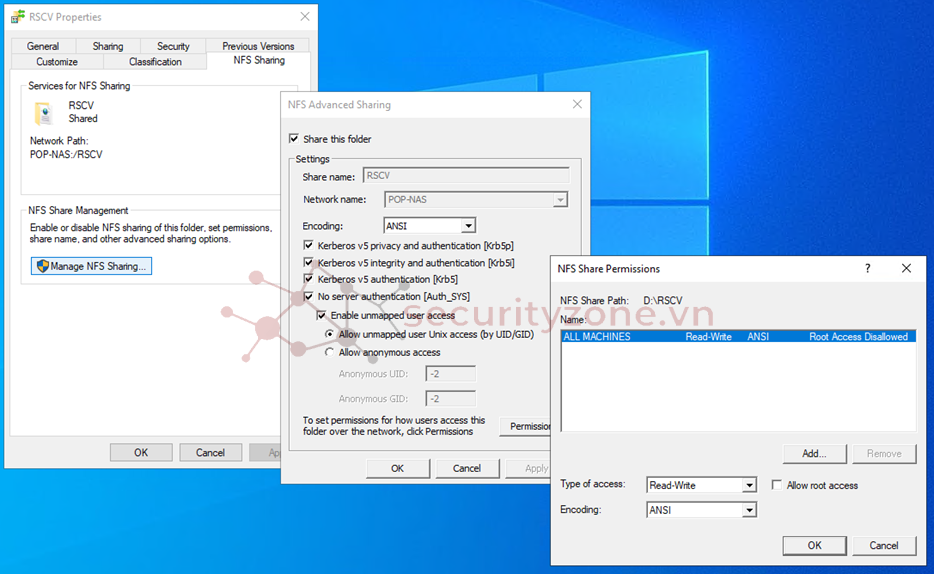Close the RSCV Properties window

coord(304,17)
